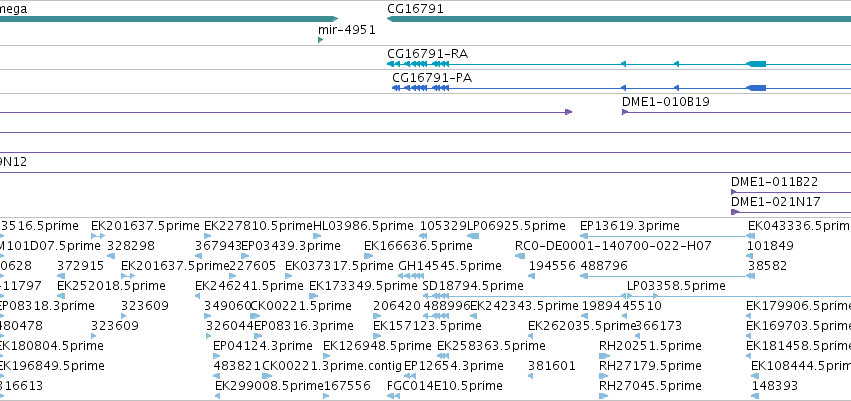Open EST LP06925.5prime
This screenshot has width=851, height=401.
[516, 226]
